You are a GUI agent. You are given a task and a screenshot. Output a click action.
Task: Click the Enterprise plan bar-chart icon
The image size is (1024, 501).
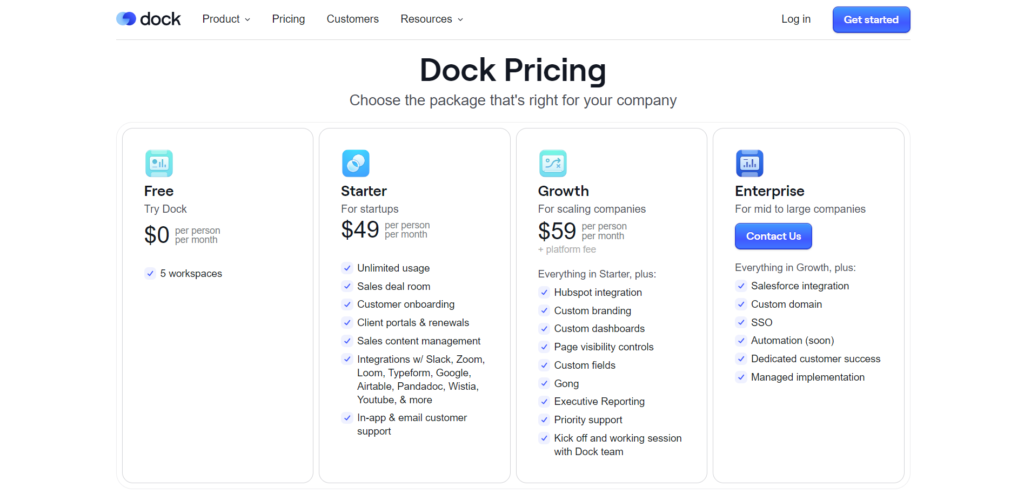[749, 163]
